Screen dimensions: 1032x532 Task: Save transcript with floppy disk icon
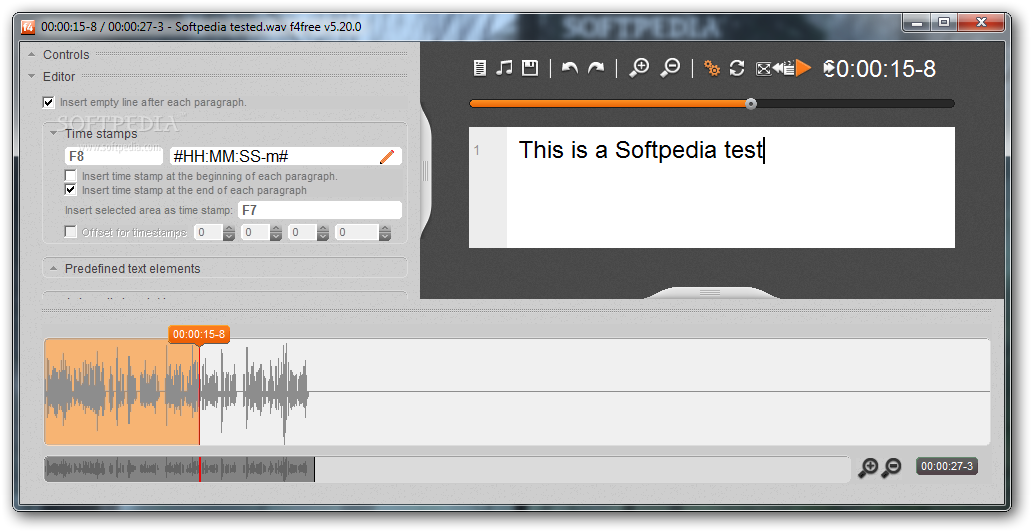(x=530, y=68)
